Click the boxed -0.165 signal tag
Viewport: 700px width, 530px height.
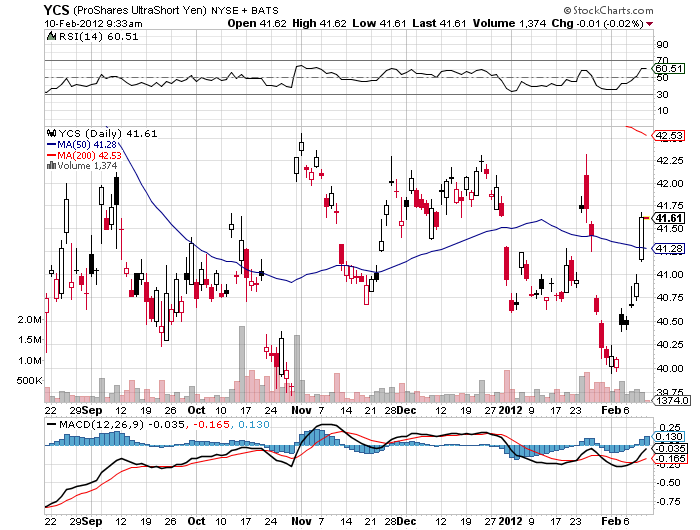[x=670, y=459]
